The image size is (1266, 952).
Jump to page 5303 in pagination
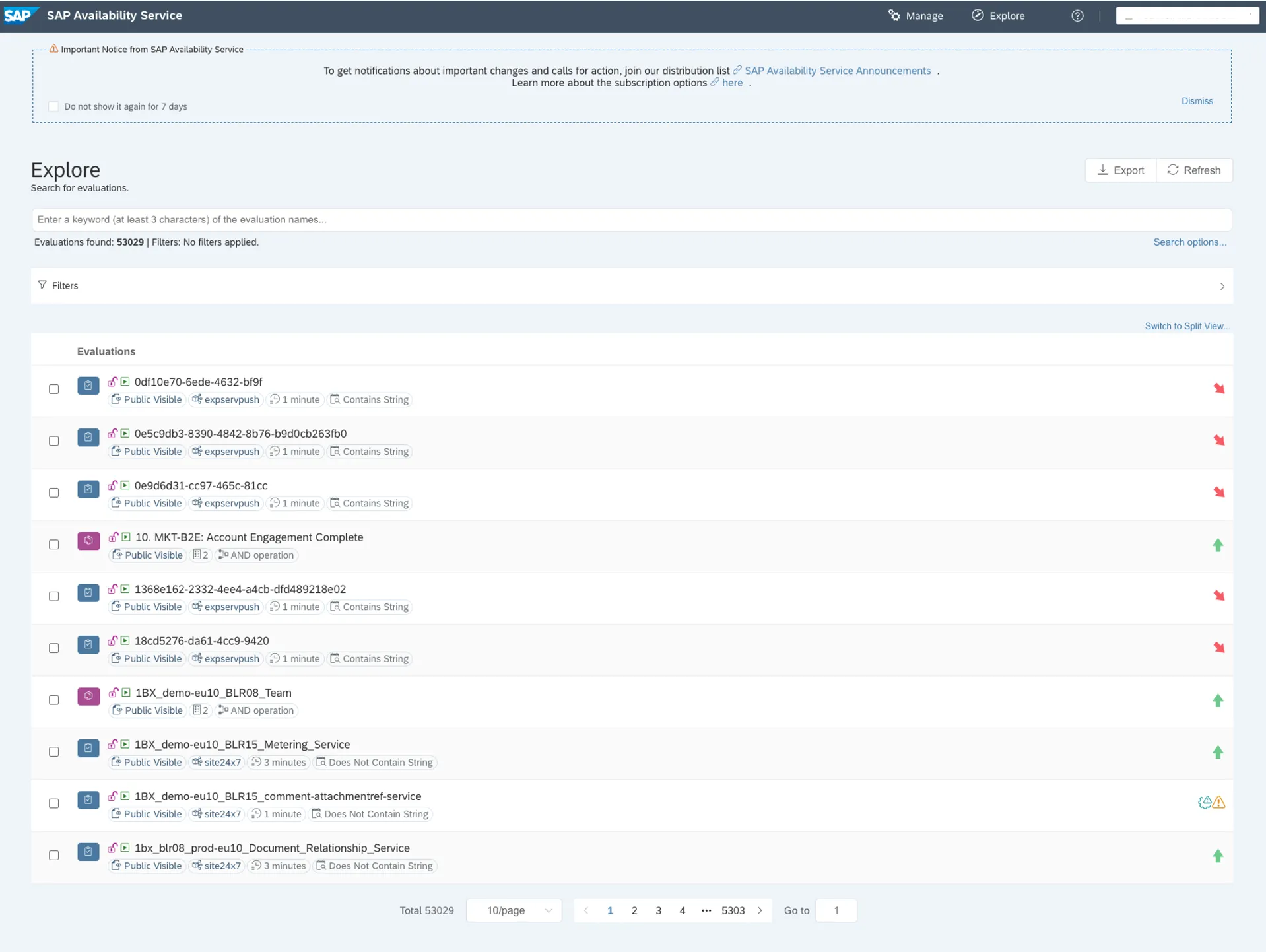733,910
